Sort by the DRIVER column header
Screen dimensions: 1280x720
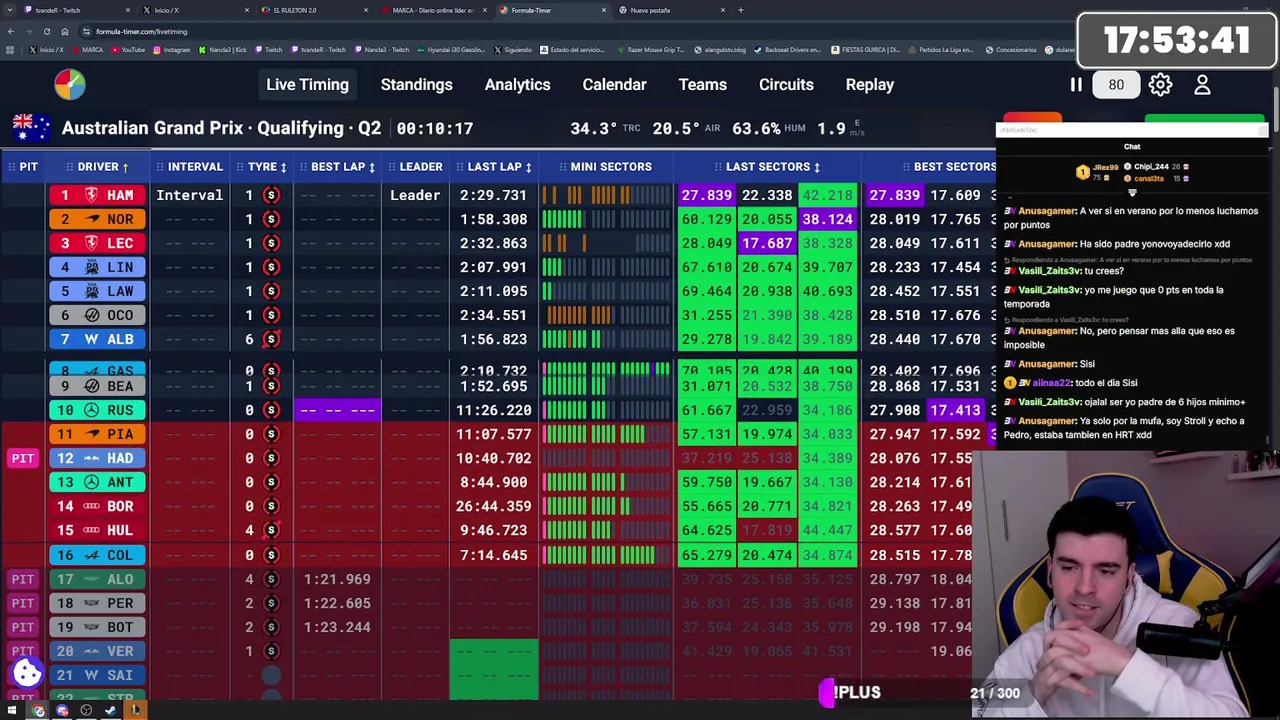point(97,167)
